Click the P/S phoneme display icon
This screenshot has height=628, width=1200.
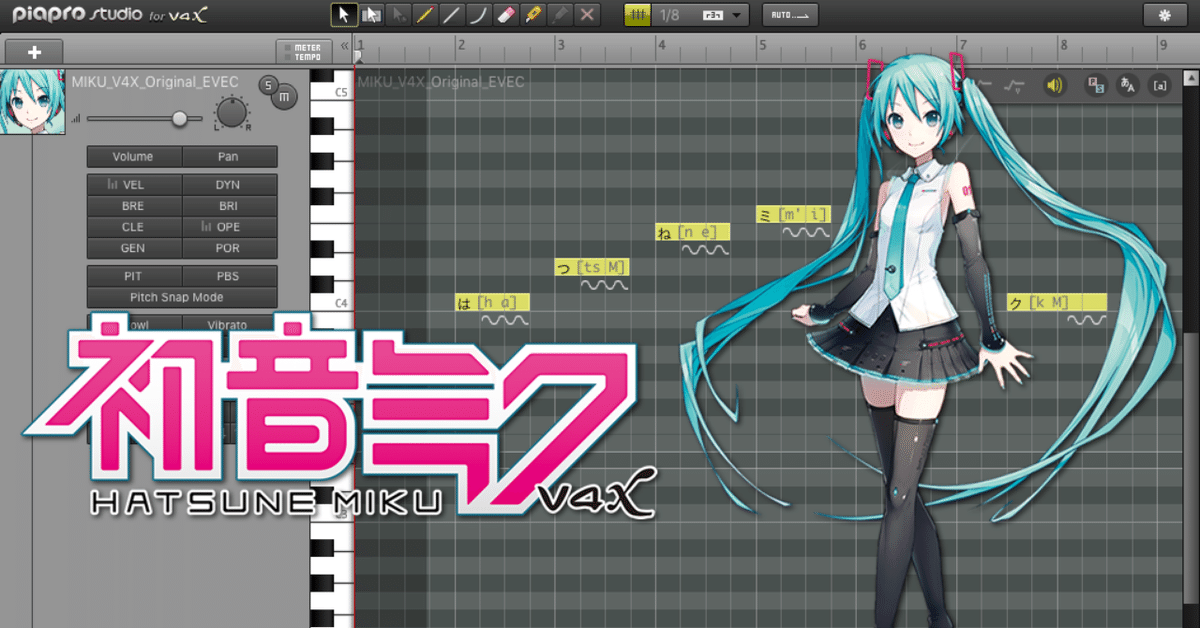click(x=1095, y=85)
